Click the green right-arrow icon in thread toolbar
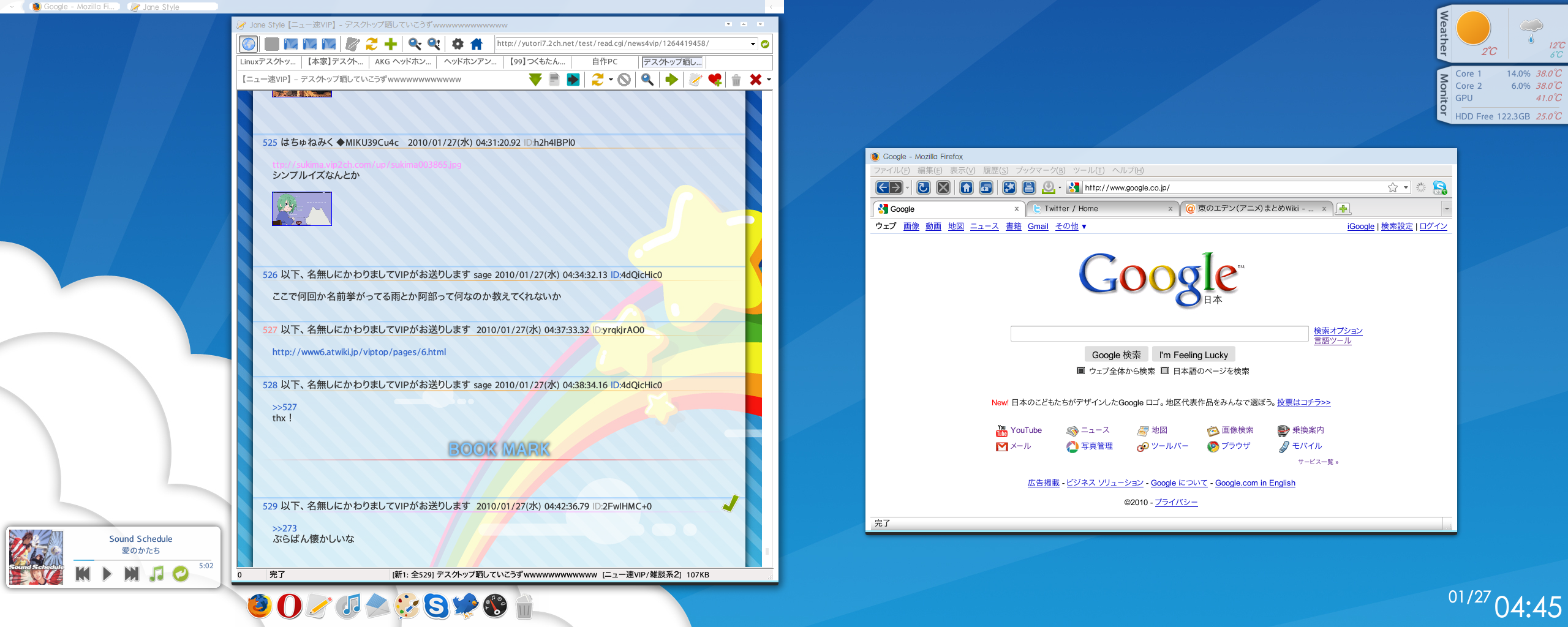 point(671,80)
